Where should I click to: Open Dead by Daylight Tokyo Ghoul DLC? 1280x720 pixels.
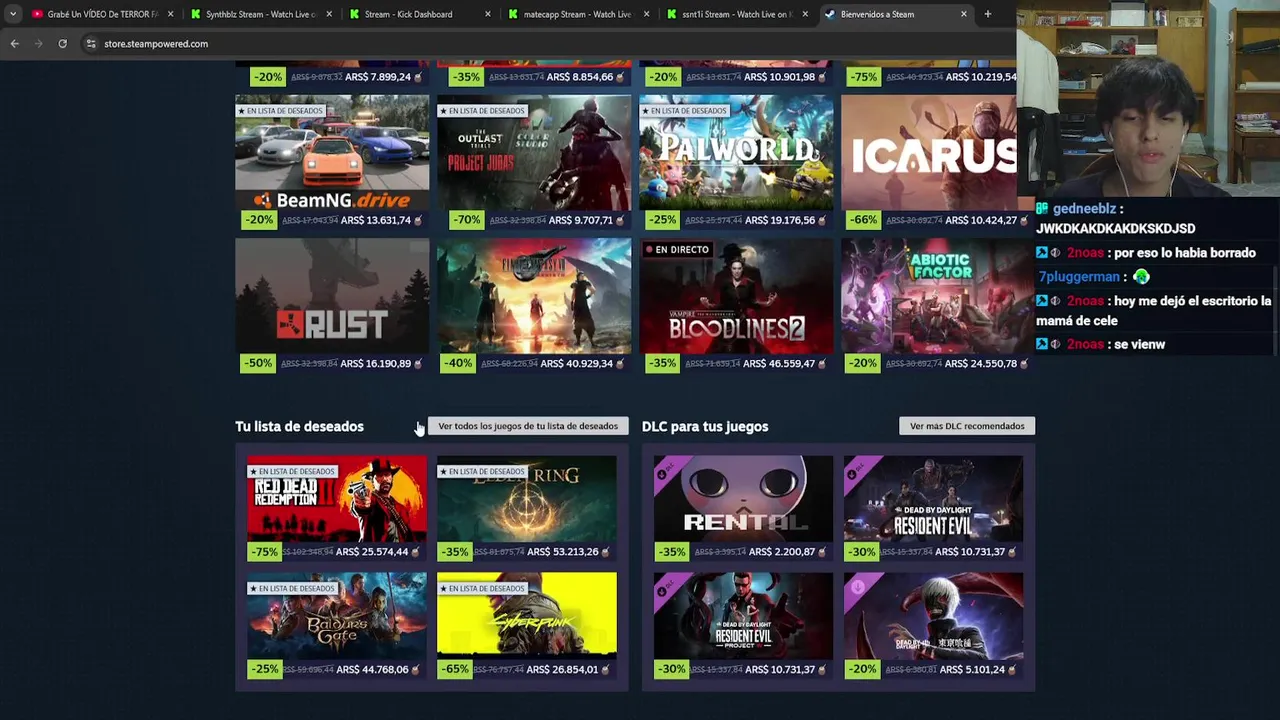[x=933, y=626]
